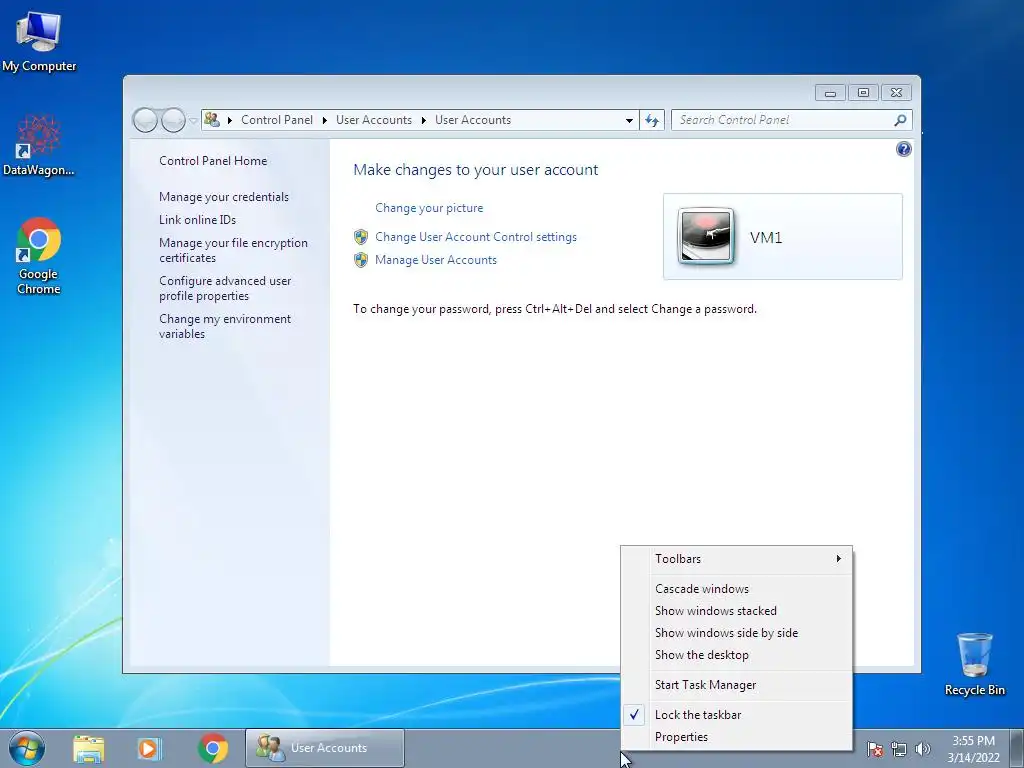This screenshot has height=768, width=1024.
Task: Click the Back navigation button
Action: [x=145, y=120]
